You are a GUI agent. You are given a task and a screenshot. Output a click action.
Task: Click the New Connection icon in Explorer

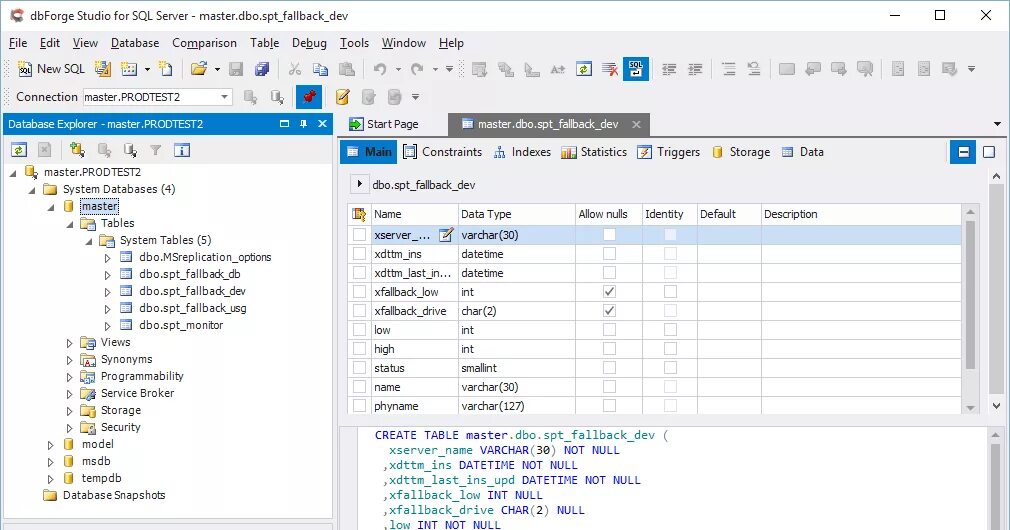pos(77,150)
